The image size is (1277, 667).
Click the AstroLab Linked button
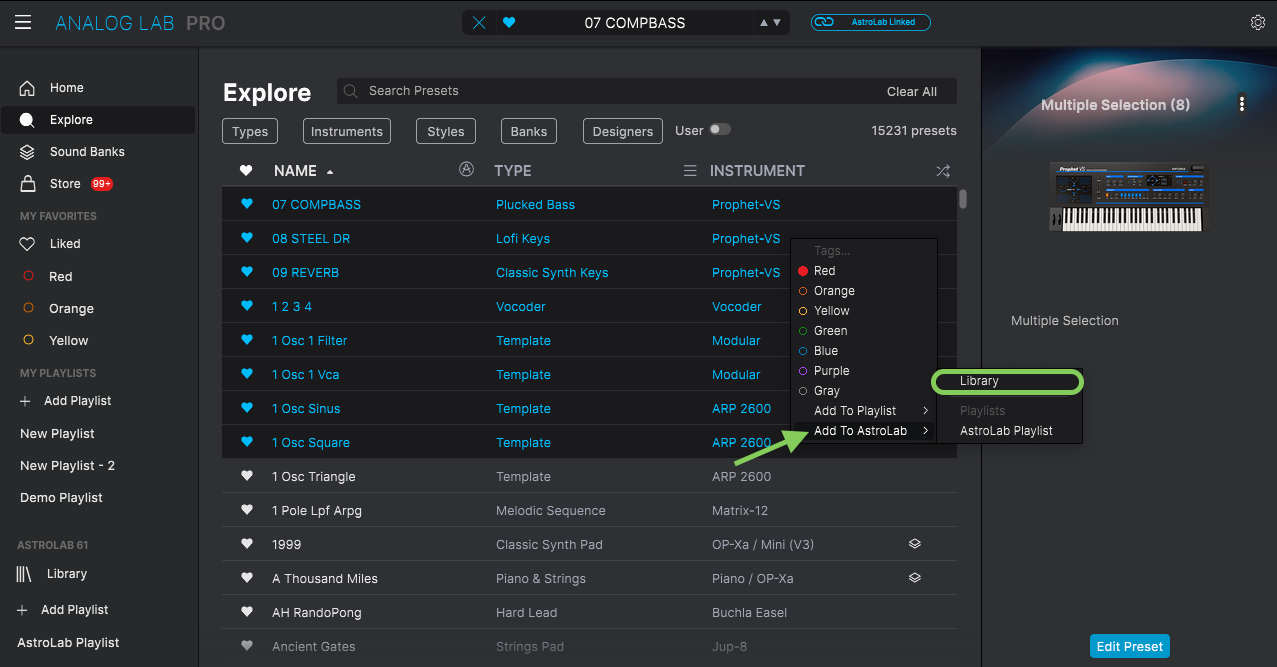click(x=870, y=22)
